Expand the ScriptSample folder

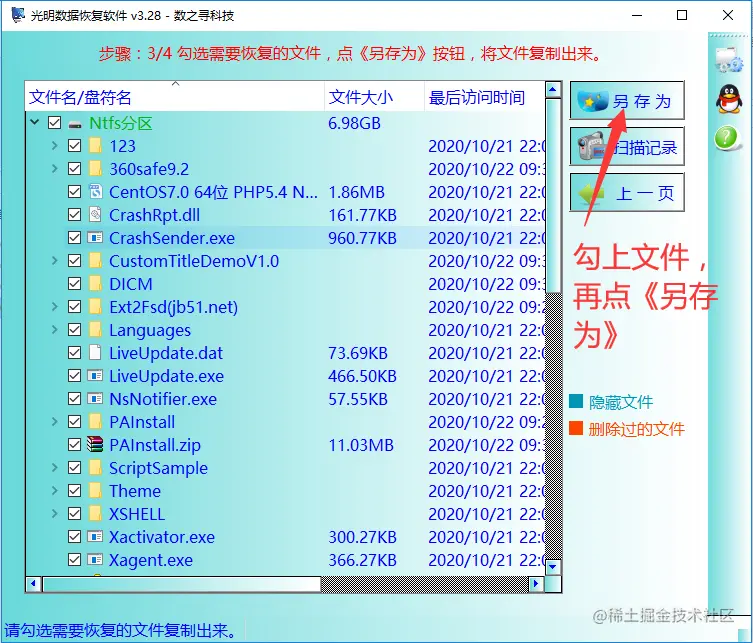point(54,467)
